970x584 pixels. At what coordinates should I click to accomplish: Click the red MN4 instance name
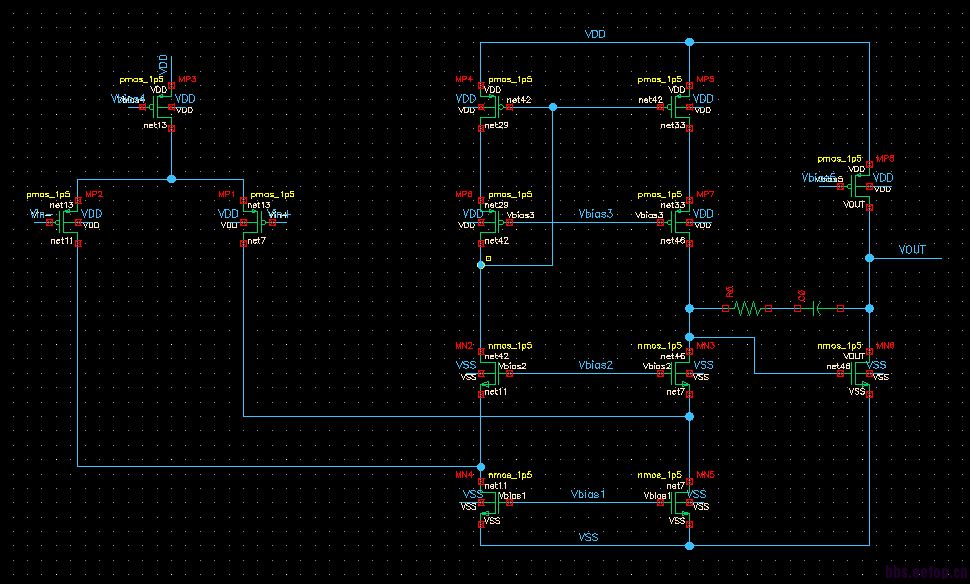[x=465, y=474]
